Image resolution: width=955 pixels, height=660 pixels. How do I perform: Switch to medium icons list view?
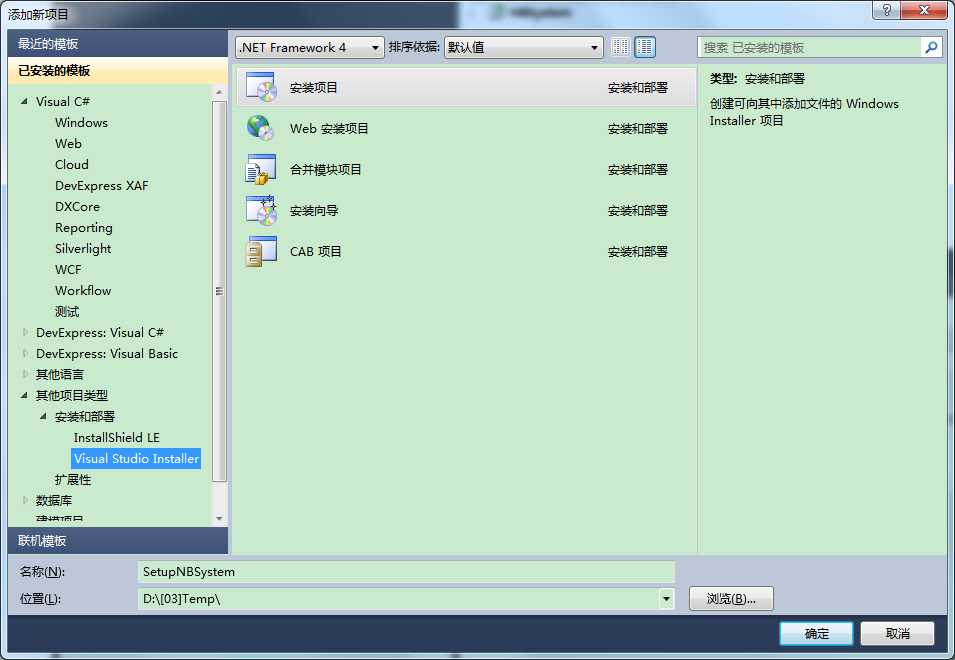645,47
